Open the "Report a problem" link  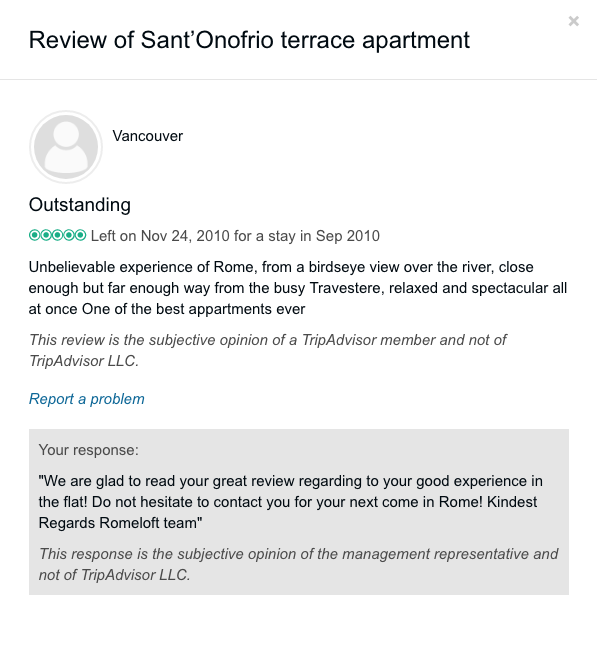tap(86, 399)
